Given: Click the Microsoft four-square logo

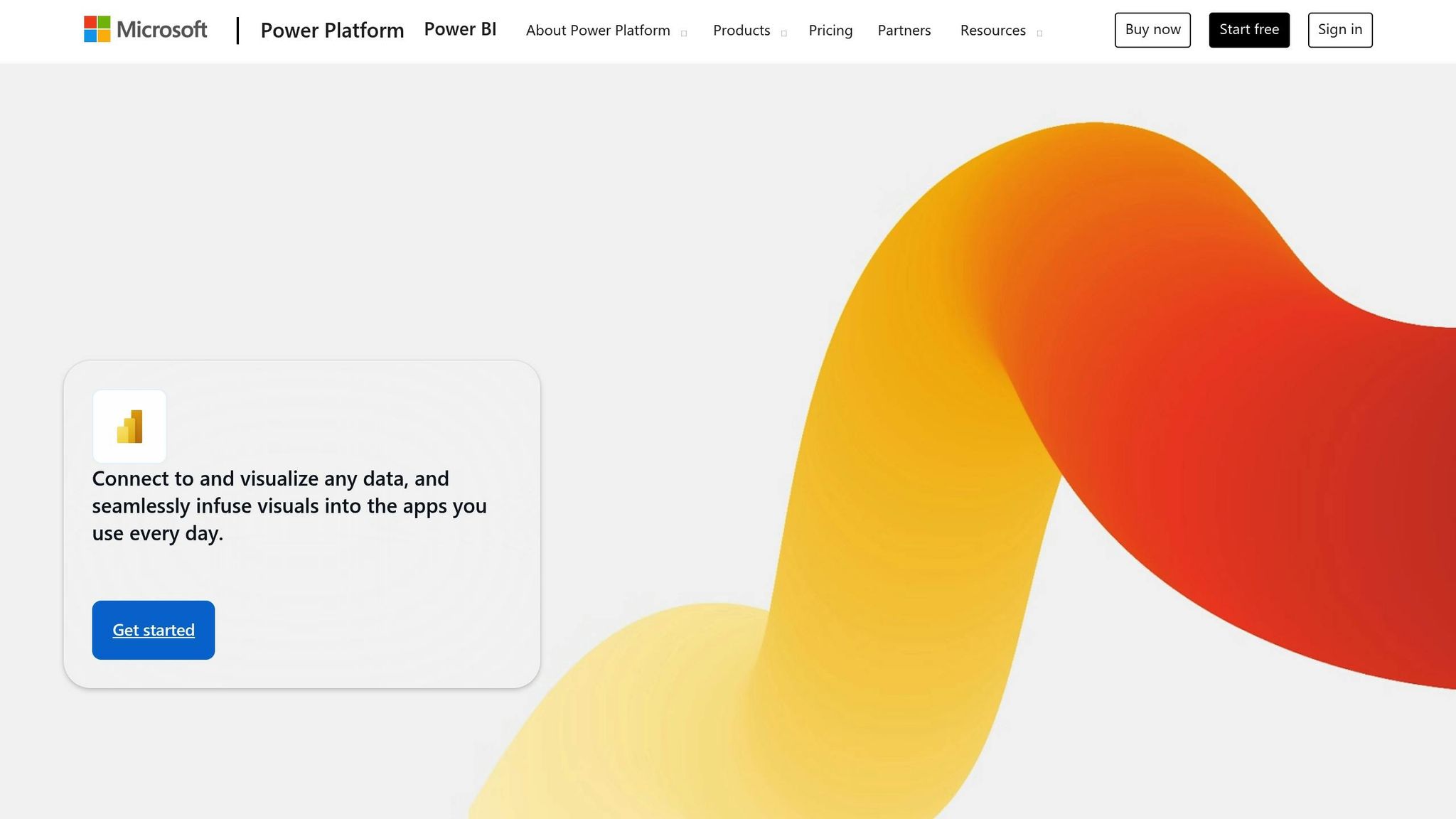Looking at the screenshot, I should 97,29.
